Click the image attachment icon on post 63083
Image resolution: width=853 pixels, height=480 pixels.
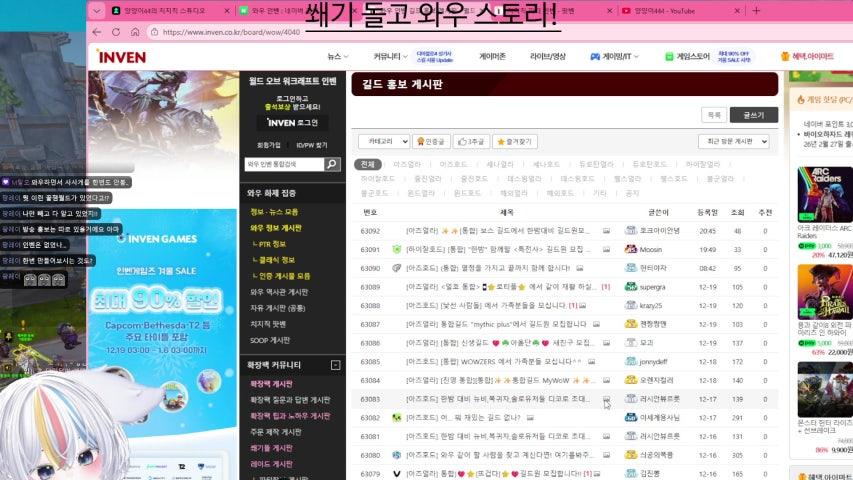coord(606,399)
